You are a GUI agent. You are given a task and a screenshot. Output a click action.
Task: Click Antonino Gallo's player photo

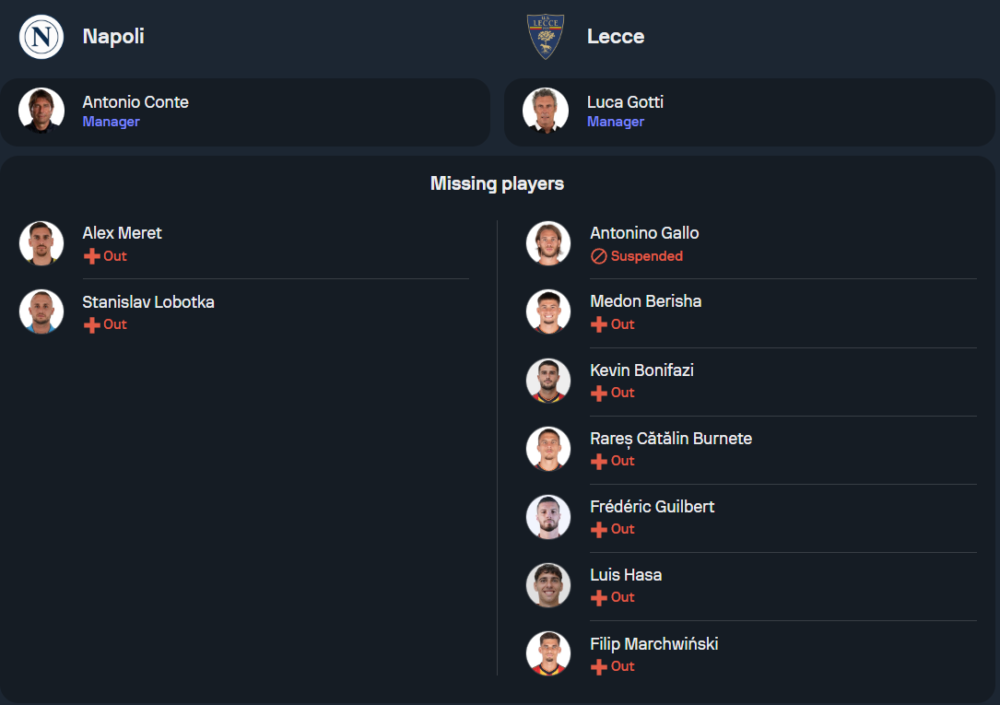click(x=548, y=243)
